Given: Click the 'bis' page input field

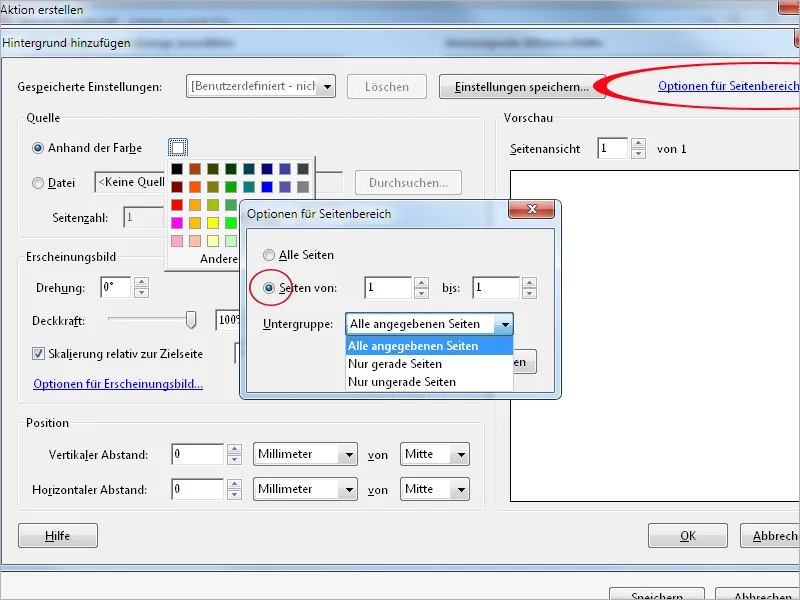Looking at the screenshot, I should pyautogui.click(x=496, y=288).
